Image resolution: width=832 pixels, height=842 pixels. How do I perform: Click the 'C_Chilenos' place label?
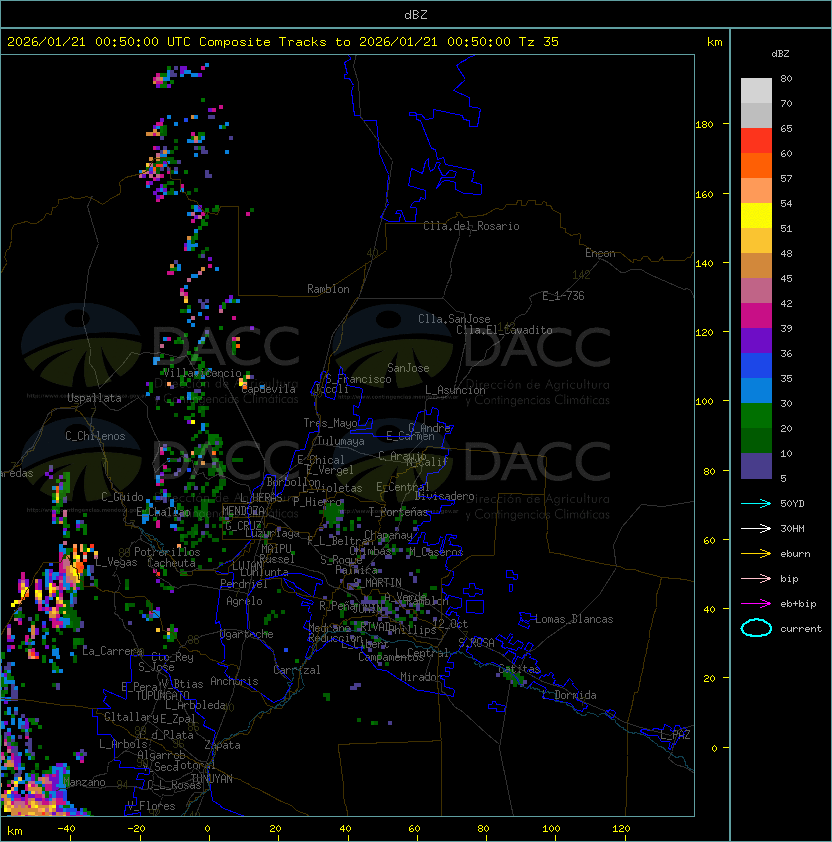(x=95, y=436)
